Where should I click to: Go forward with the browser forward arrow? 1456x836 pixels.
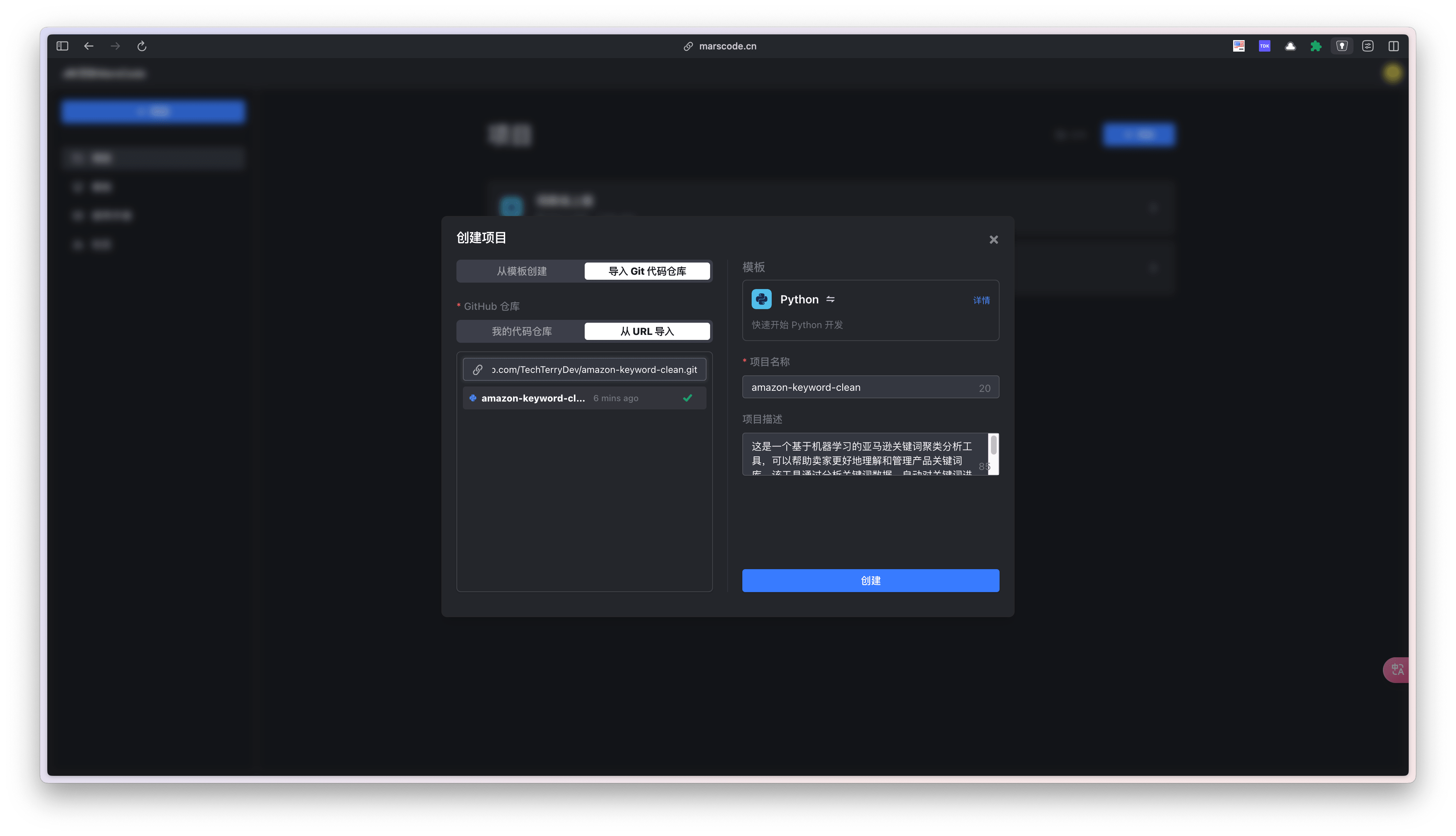[x=115, y=46]
